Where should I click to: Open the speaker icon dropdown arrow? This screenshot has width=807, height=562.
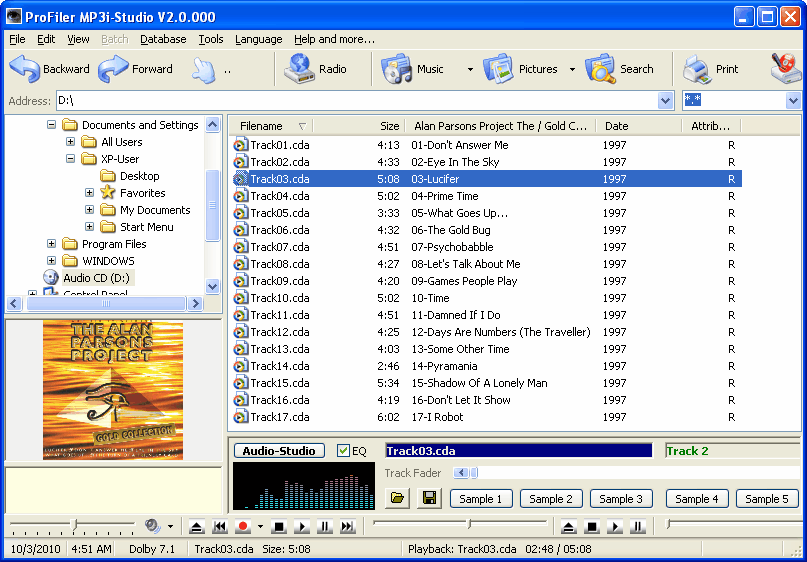[x=170, y=526]
